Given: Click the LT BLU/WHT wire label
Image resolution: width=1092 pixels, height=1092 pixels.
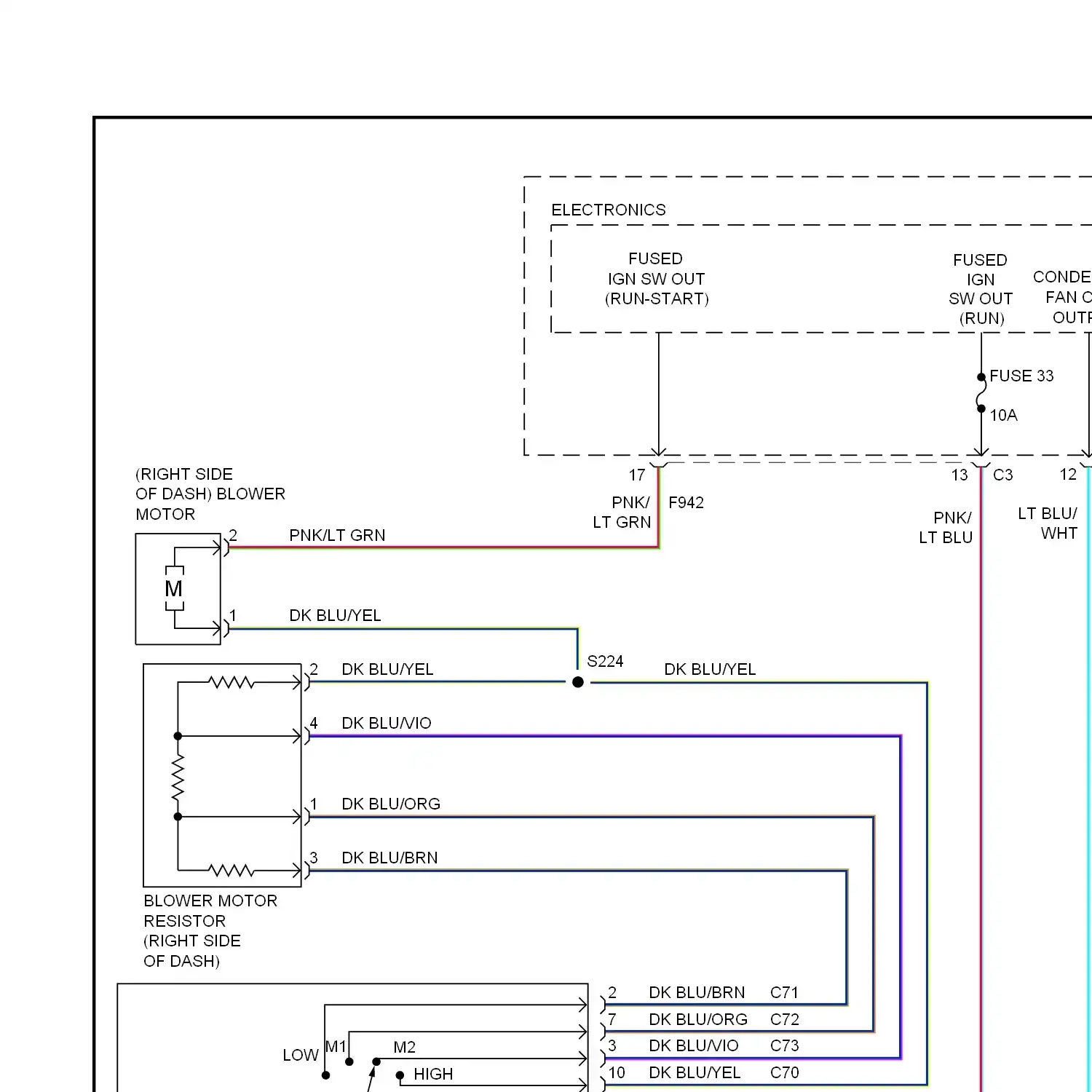Looking at the screenshot, I should (1048, 523).
